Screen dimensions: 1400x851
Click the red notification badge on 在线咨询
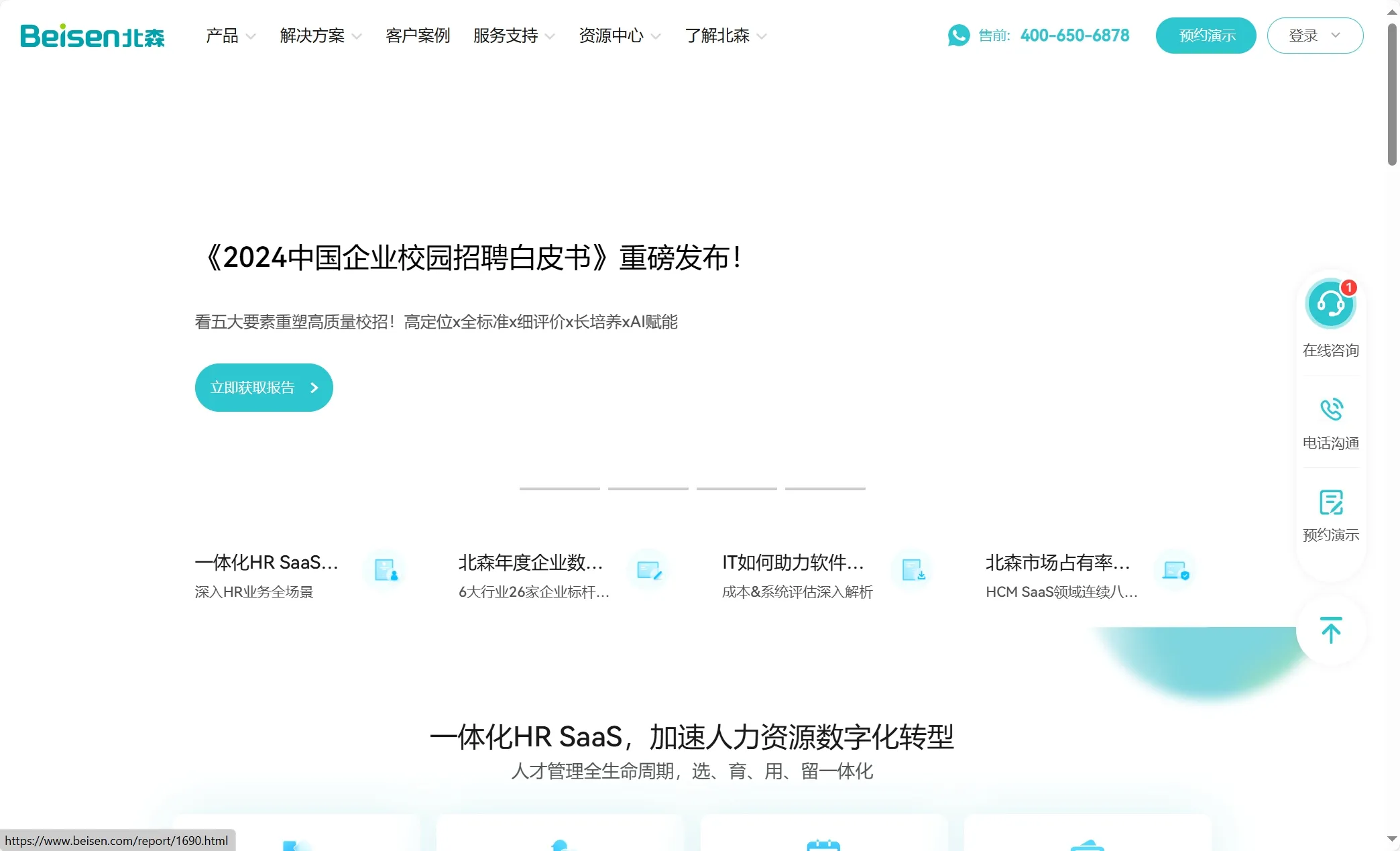pos(1348,288)
